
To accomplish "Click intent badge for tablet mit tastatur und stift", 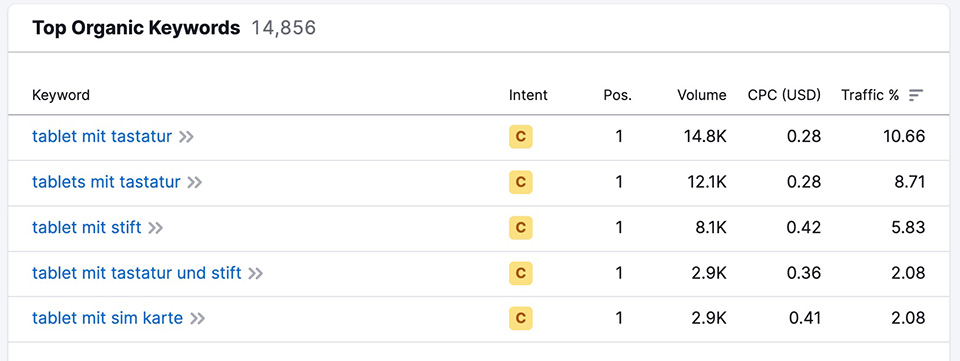I will tap(520, 273).
